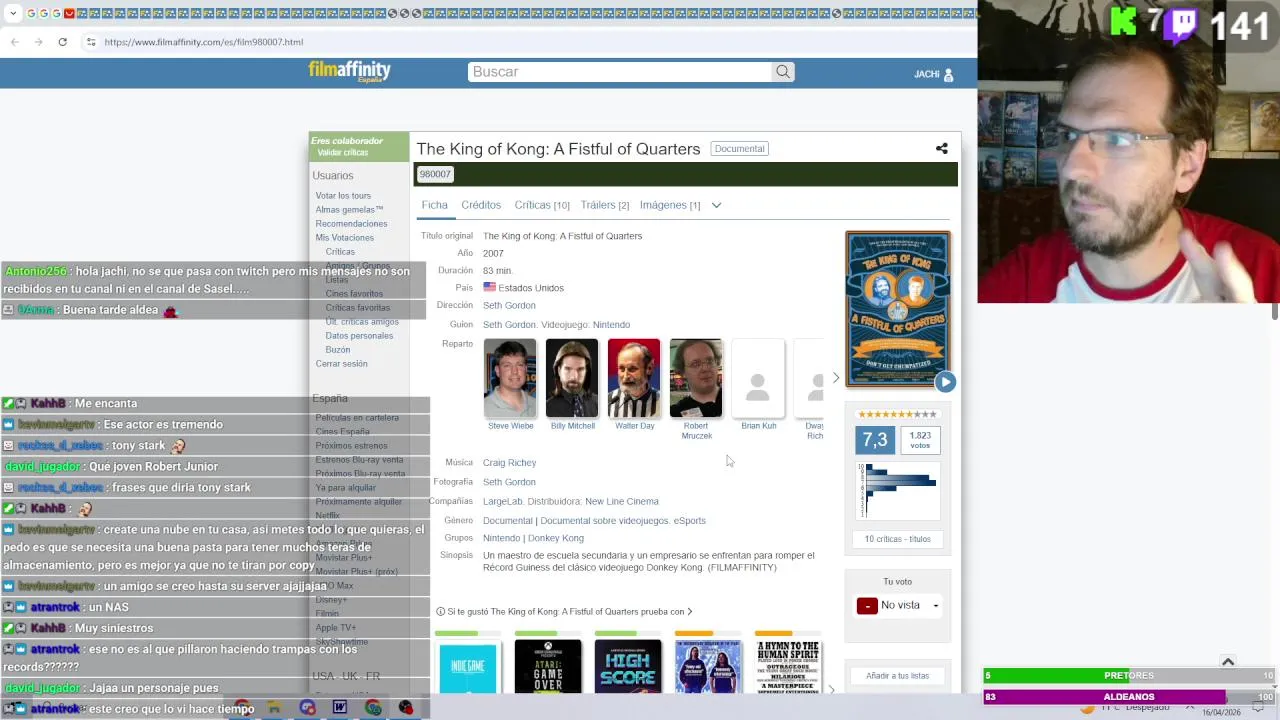The height and width of the screenshot is (720, 1280).
Task: Click Nintendo link in Guion row
Action: click(x=611, y=325)
